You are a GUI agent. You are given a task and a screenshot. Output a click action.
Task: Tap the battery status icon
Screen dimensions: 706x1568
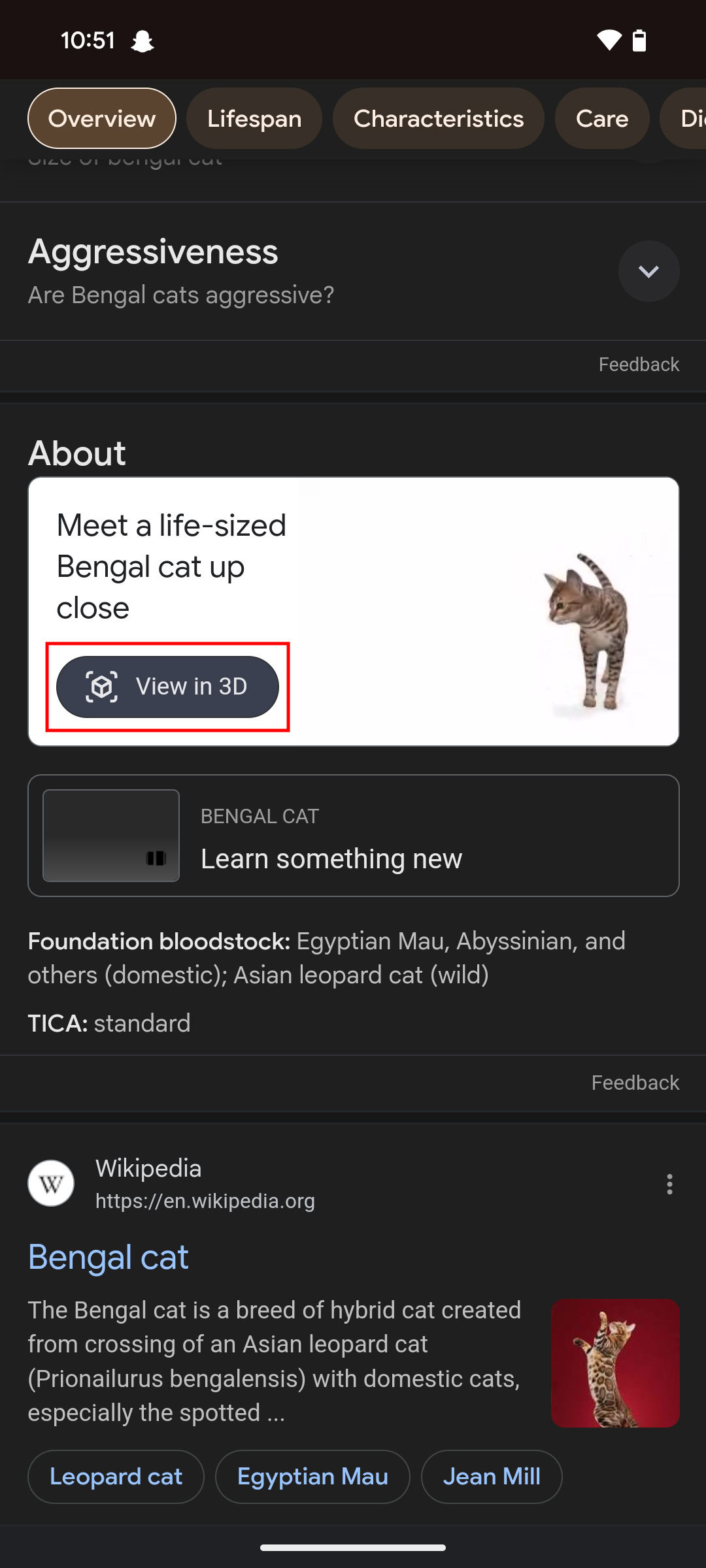pyautogui.click(x=639, y=41)
